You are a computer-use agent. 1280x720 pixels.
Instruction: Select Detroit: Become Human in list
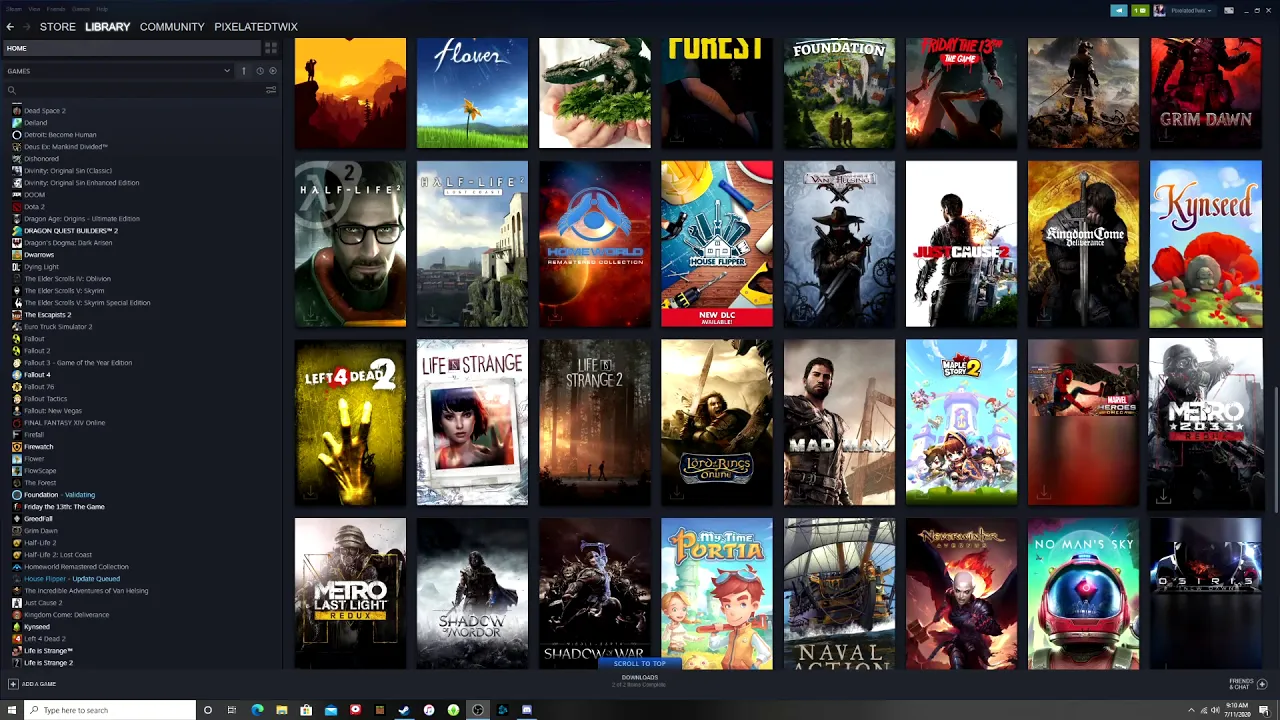tap(60, 135)
